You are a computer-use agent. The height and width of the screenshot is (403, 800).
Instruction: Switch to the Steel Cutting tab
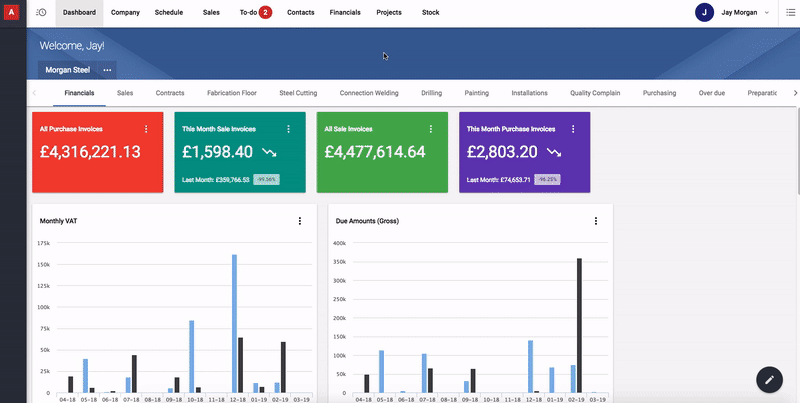(x=298, y=93)
